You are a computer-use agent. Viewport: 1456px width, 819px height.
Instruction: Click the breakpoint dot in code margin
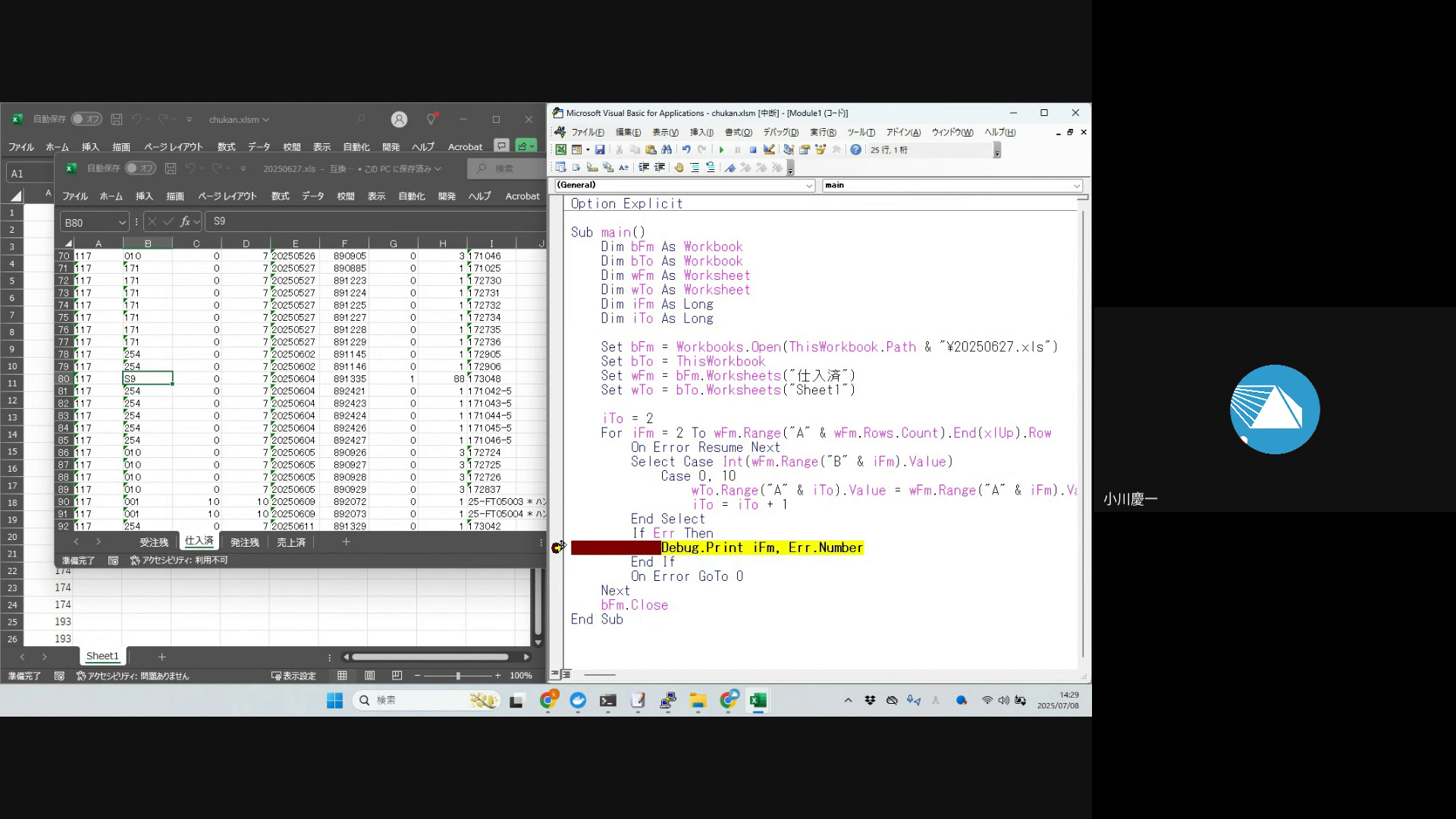pos(557,548)
